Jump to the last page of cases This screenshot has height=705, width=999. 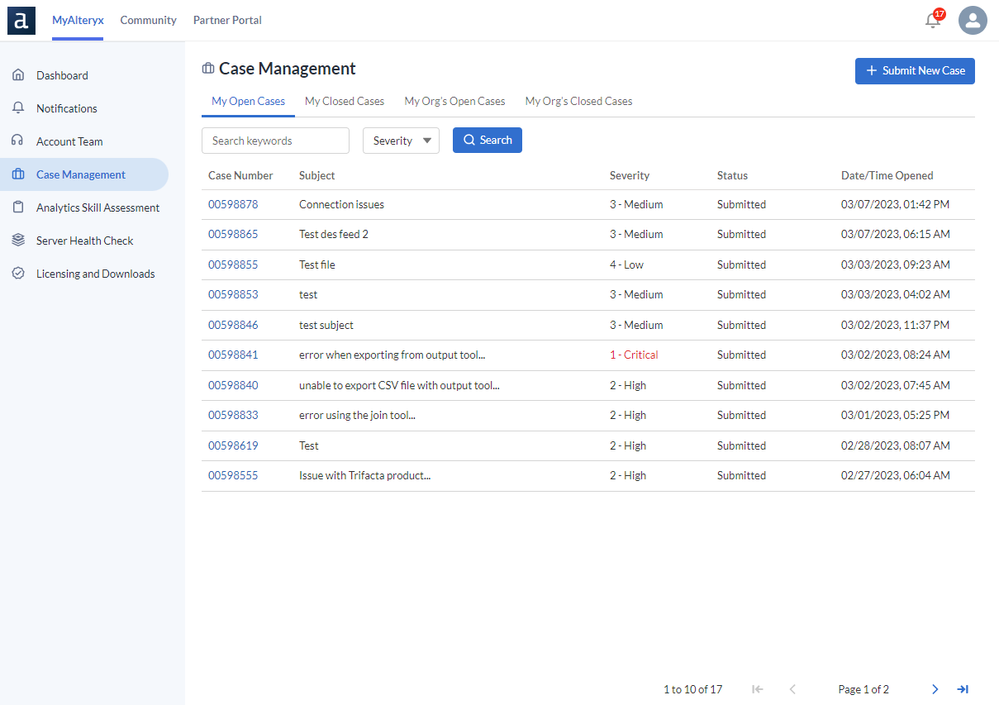point(963,689)
